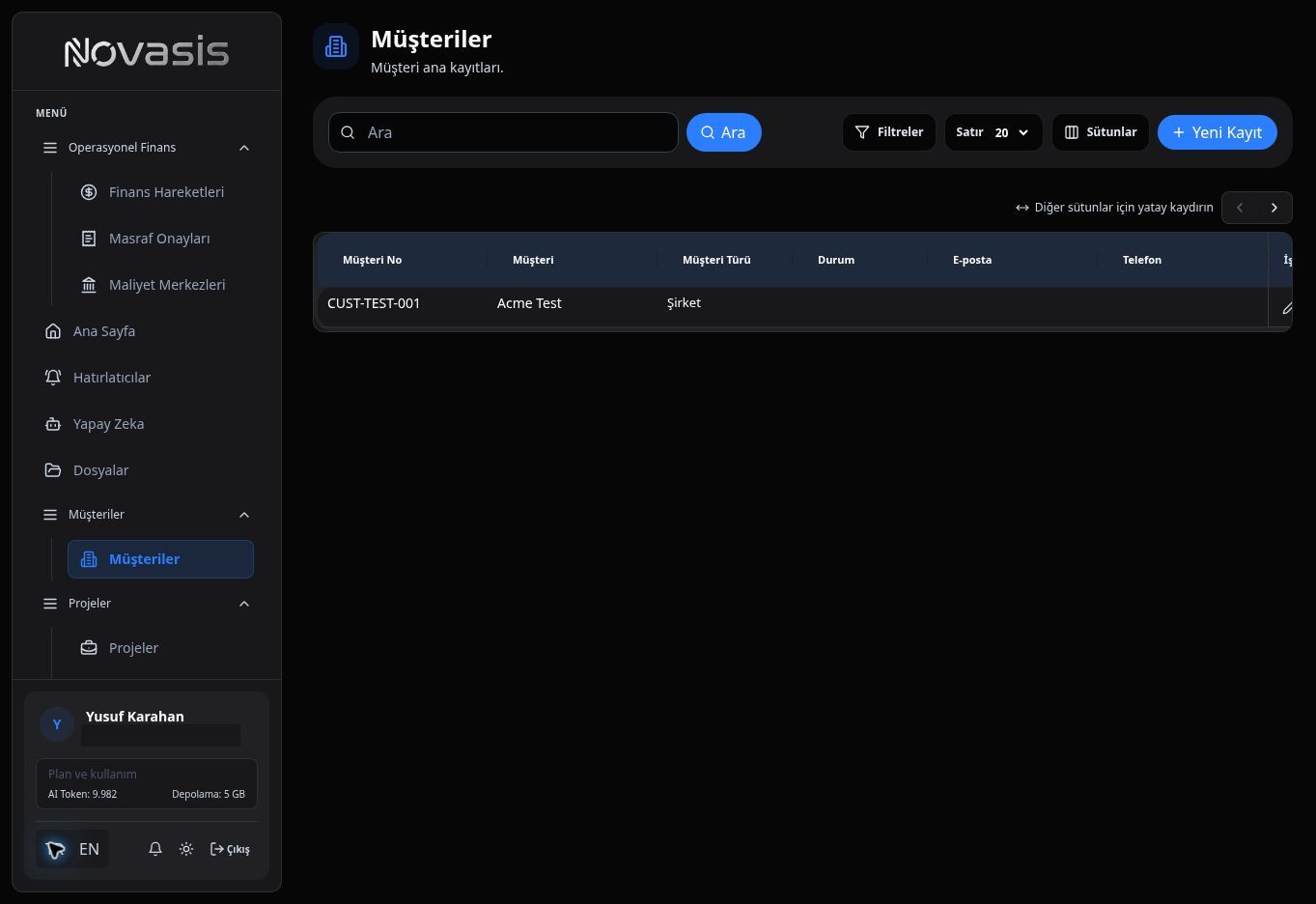Click the edit pencil icon for CUST-TEST-001
Screen dimensions: 1316x904
coord(1287,308)
